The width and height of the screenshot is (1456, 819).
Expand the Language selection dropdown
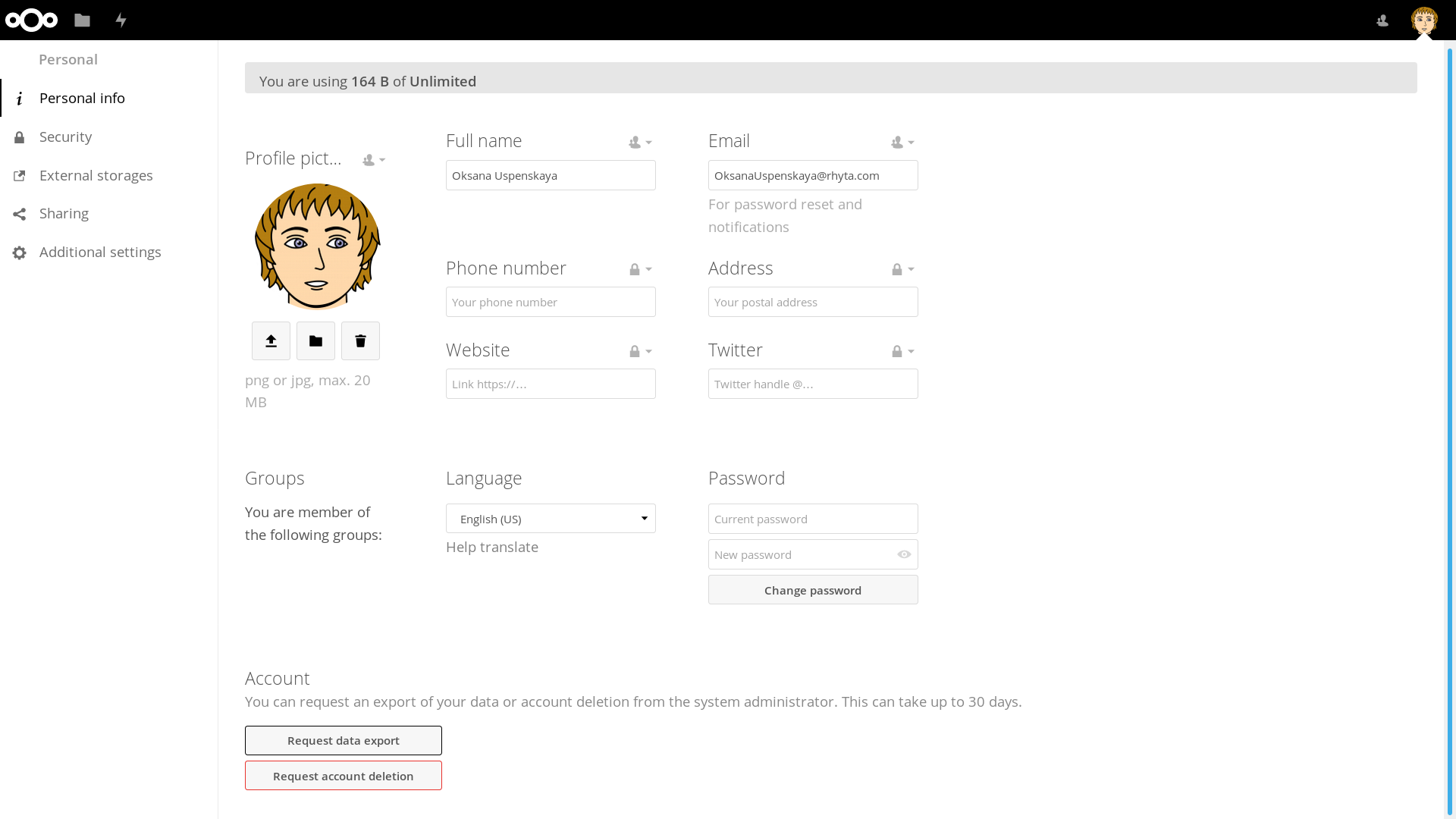pos(551,519)
